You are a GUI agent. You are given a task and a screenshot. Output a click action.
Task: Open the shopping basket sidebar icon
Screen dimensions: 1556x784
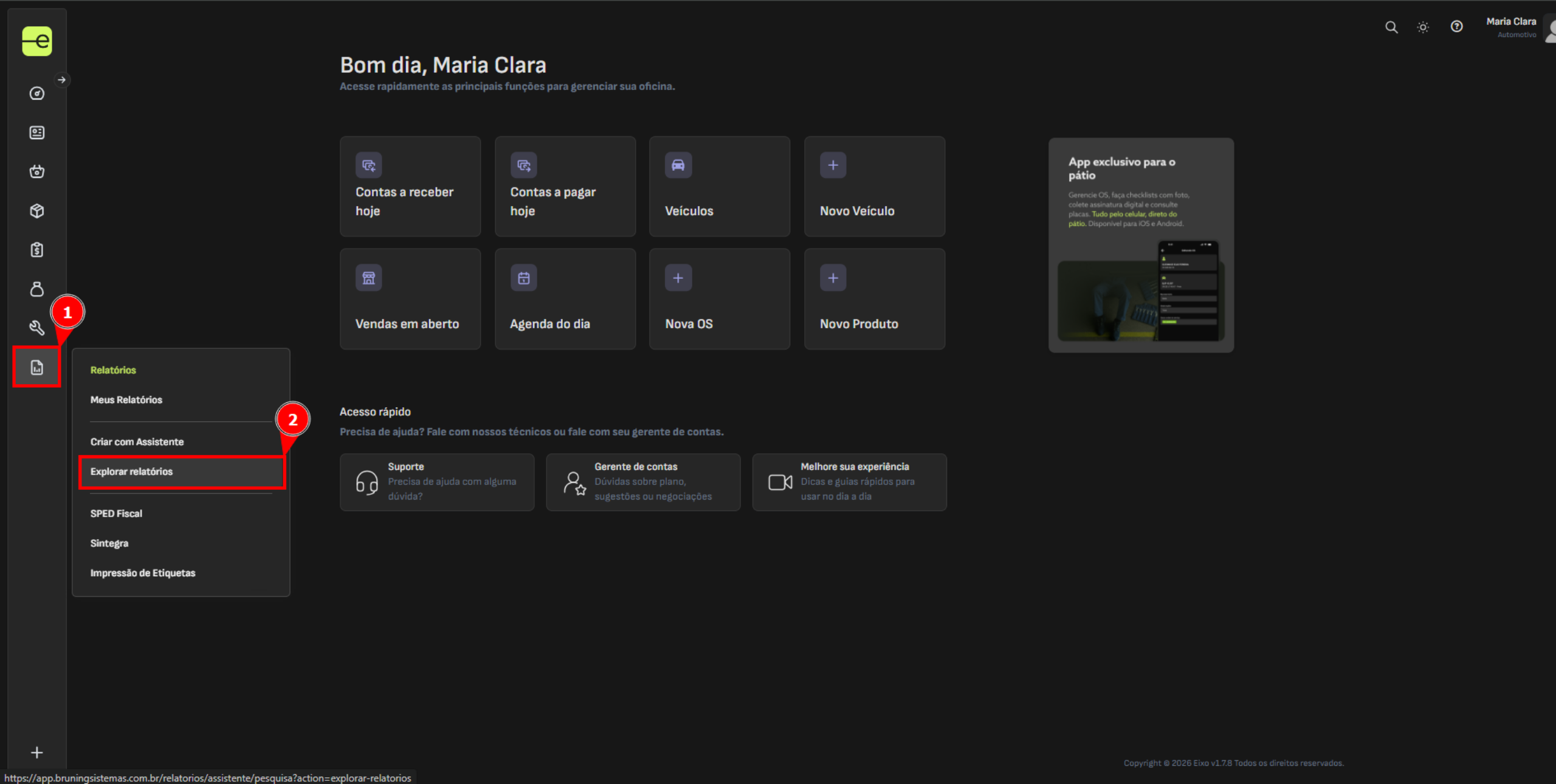tap(37, 171)
